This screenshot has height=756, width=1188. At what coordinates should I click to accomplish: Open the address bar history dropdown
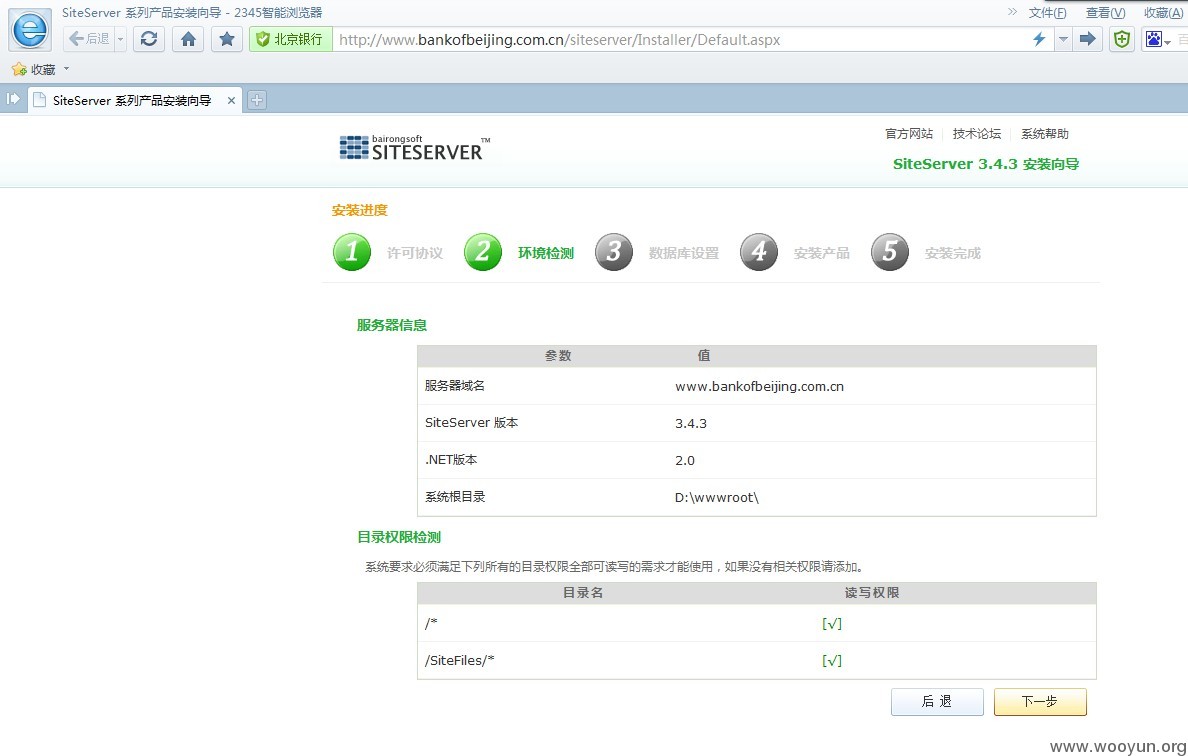click(1063, 39)
